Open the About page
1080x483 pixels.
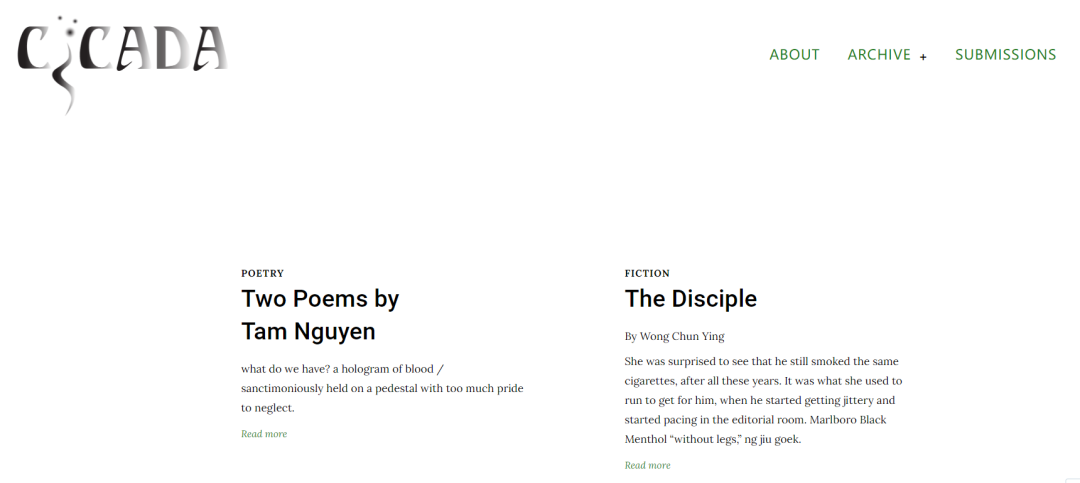[794, 54]
